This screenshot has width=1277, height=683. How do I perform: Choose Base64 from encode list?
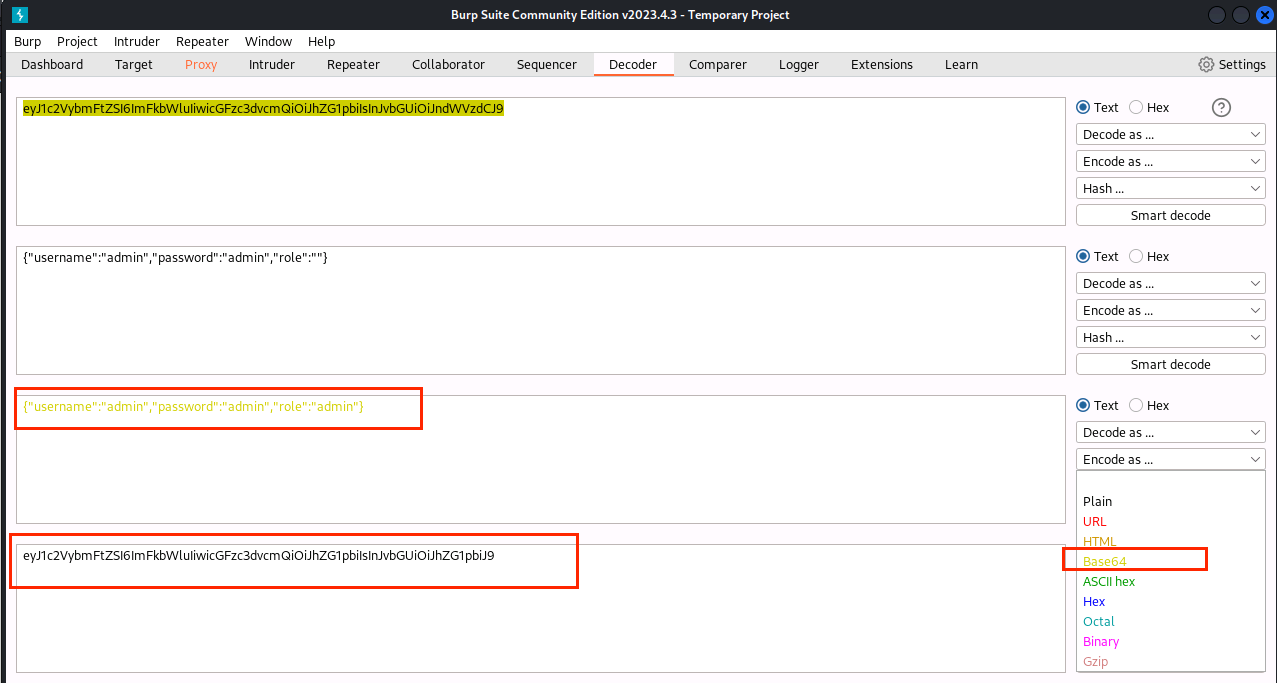[1171, 561]
